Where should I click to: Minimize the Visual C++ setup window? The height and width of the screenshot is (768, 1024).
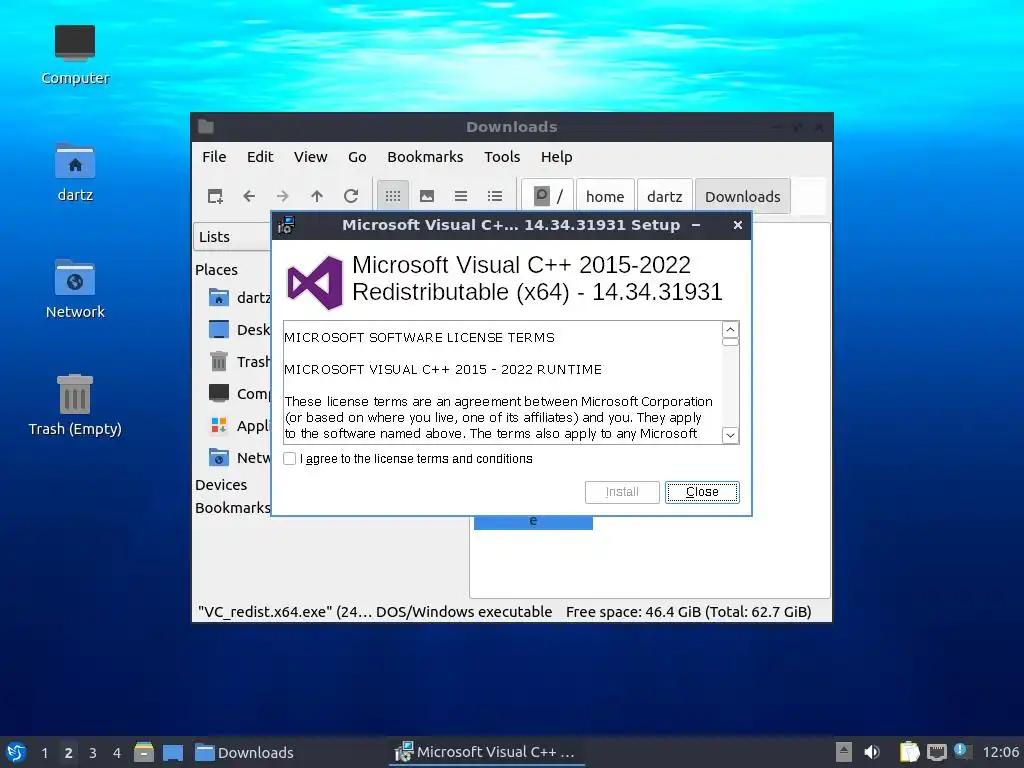pos(696,225)
